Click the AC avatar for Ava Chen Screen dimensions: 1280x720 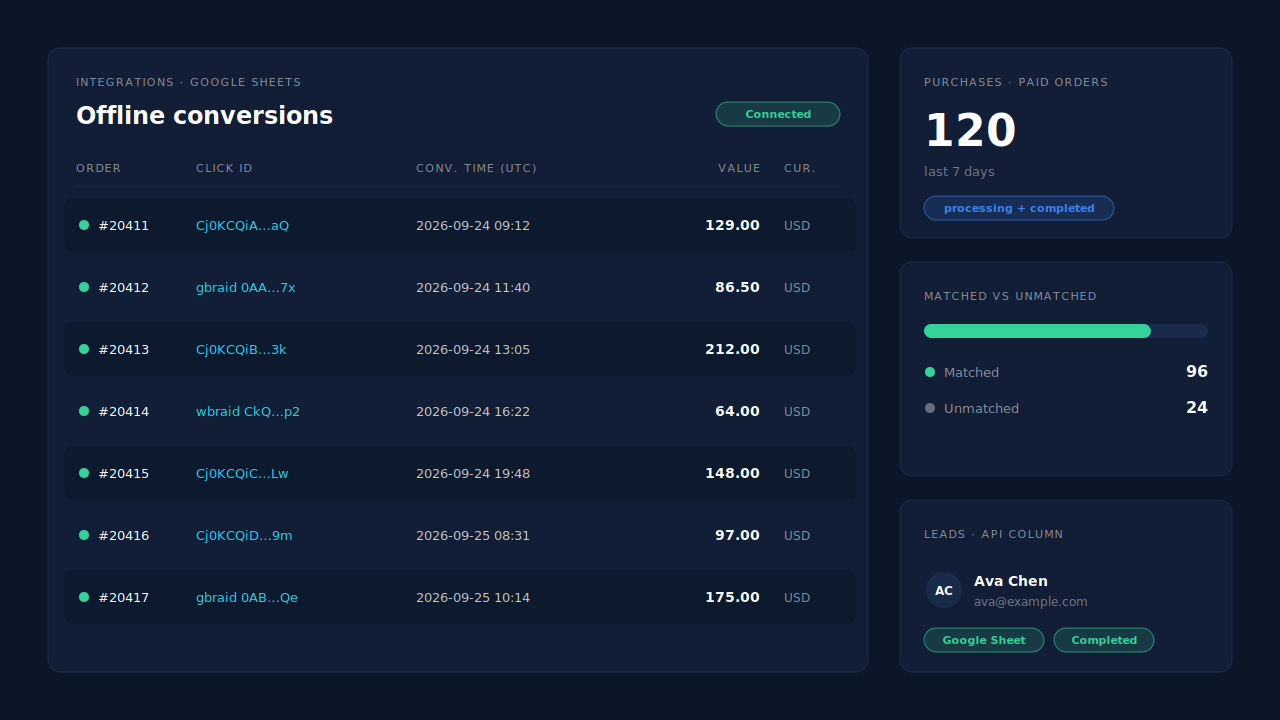pyautogui.click(x=944, y=590)
